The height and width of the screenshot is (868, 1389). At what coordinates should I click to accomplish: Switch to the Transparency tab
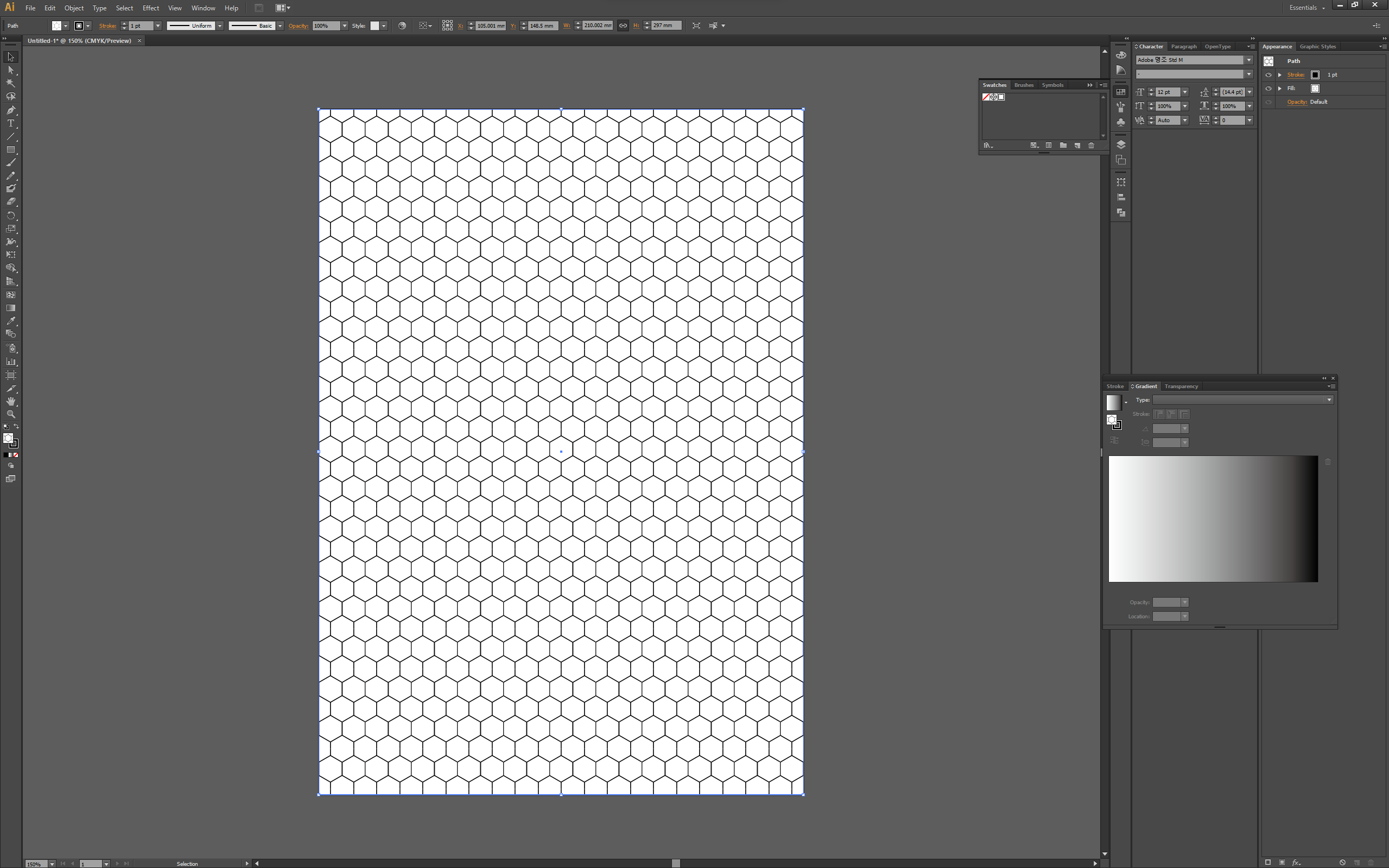(x=1181, y=387)
